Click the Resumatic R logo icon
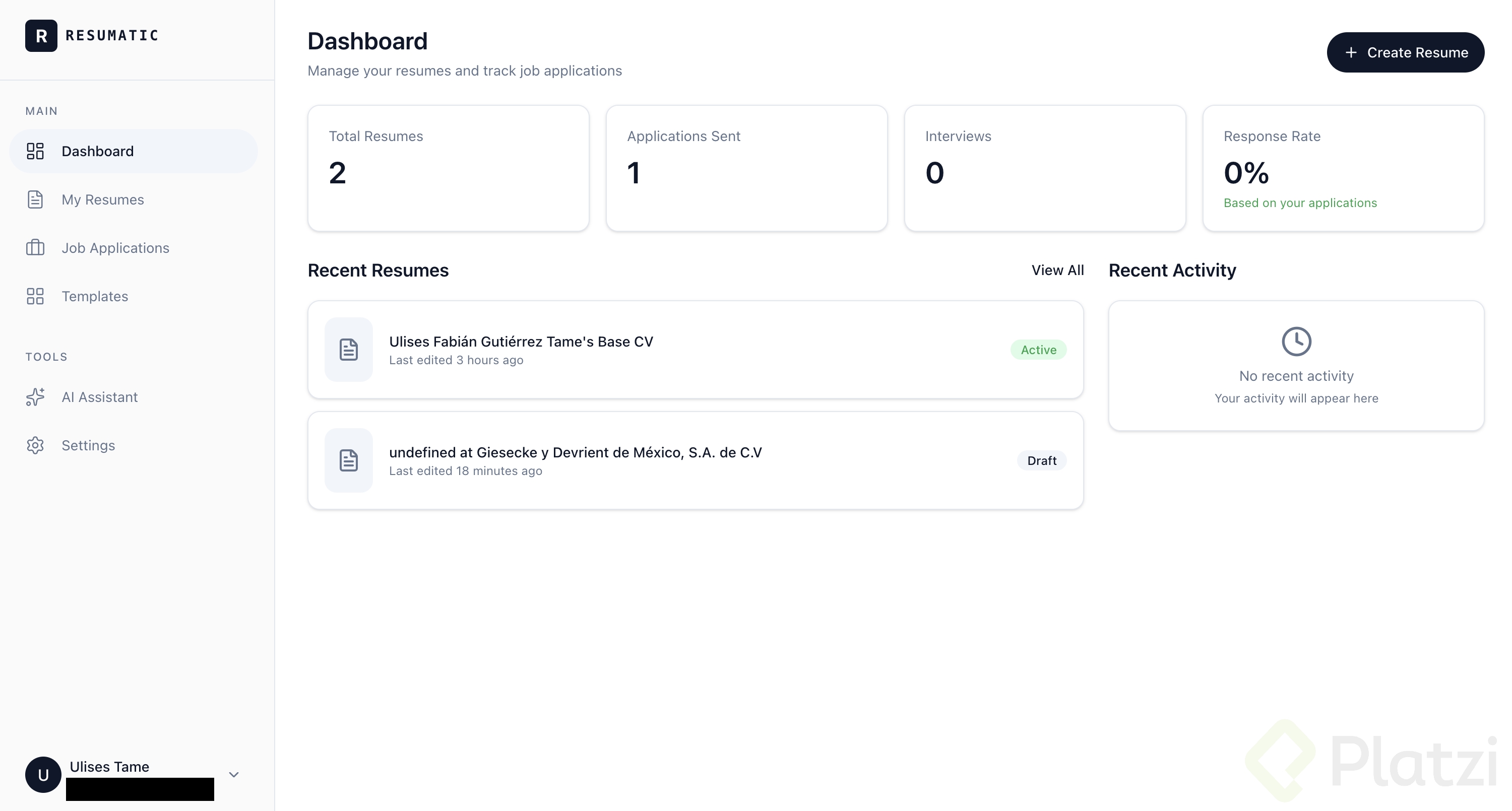1512x811 pixels. coord(41,36)
